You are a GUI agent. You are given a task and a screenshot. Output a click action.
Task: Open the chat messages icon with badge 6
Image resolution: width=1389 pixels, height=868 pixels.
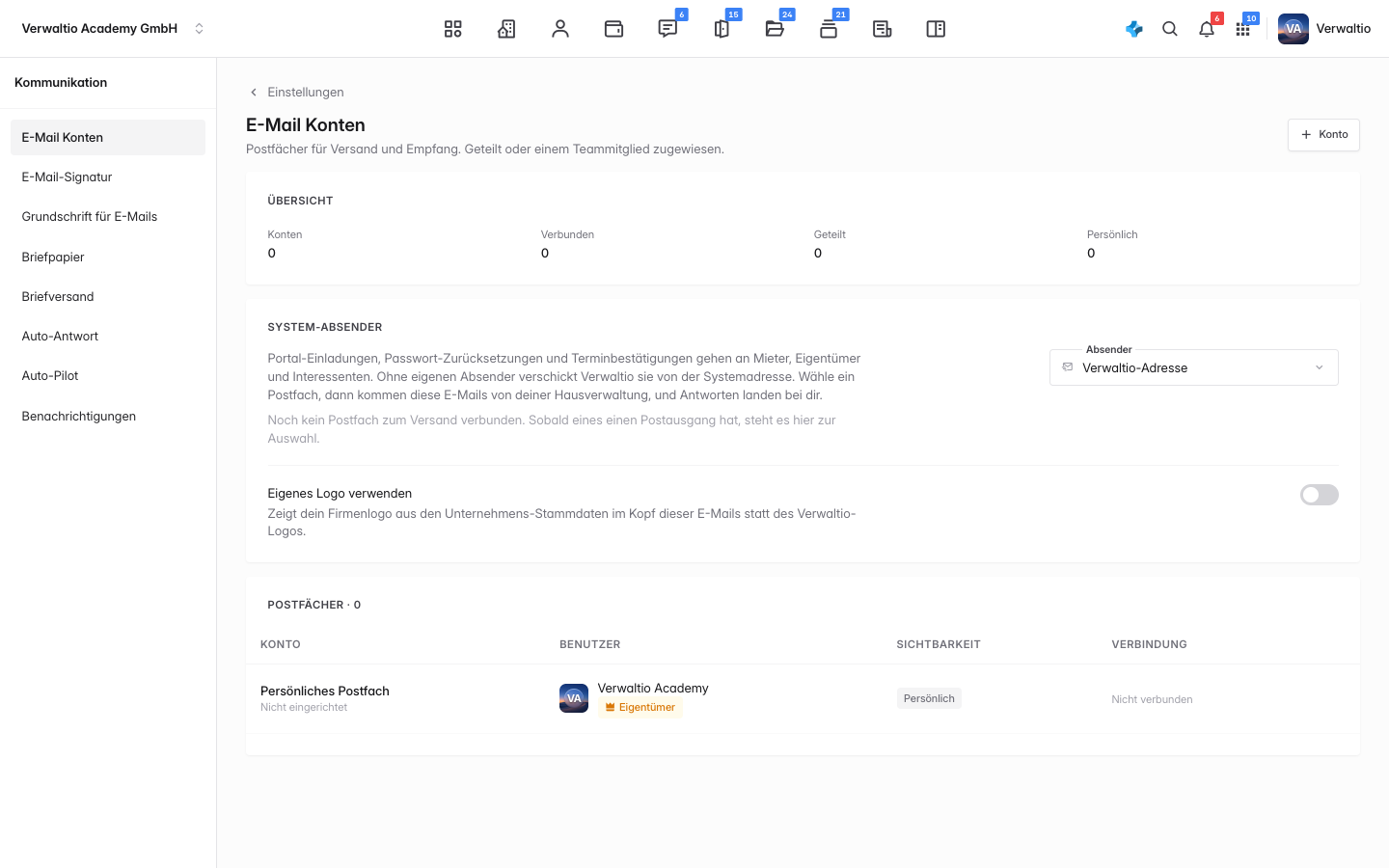point(667,29)
